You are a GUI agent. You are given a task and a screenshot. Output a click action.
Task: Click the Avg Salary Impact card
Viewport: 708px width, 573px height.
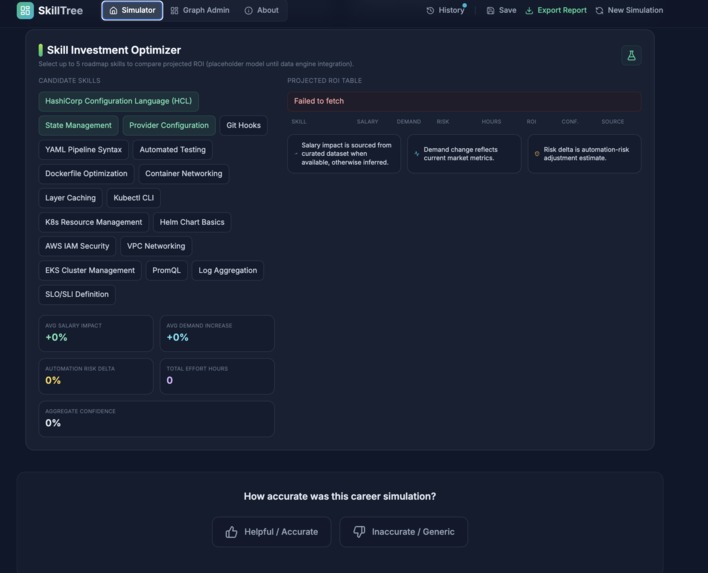click(96, 333)
